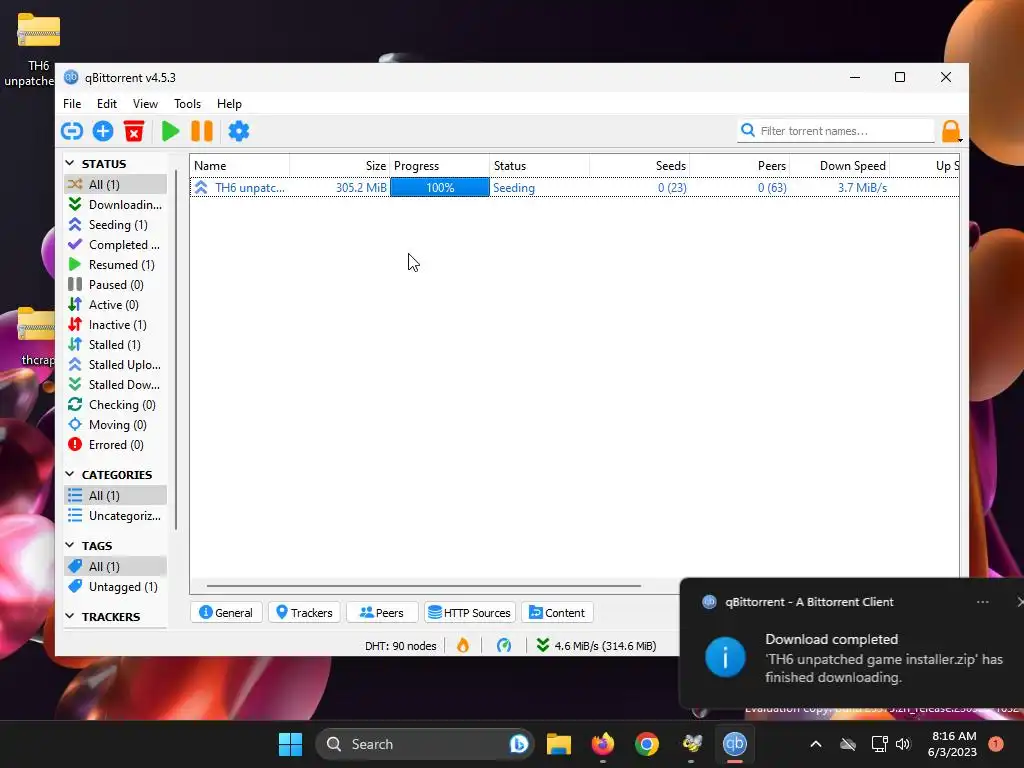Open Options via the gear icon
This screenshot has height=768, width=1024.
point(239,131)
